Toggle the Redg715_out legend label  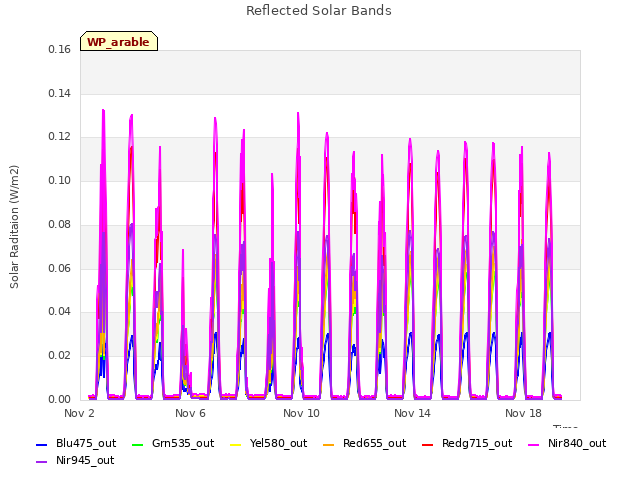click(477, 444)
